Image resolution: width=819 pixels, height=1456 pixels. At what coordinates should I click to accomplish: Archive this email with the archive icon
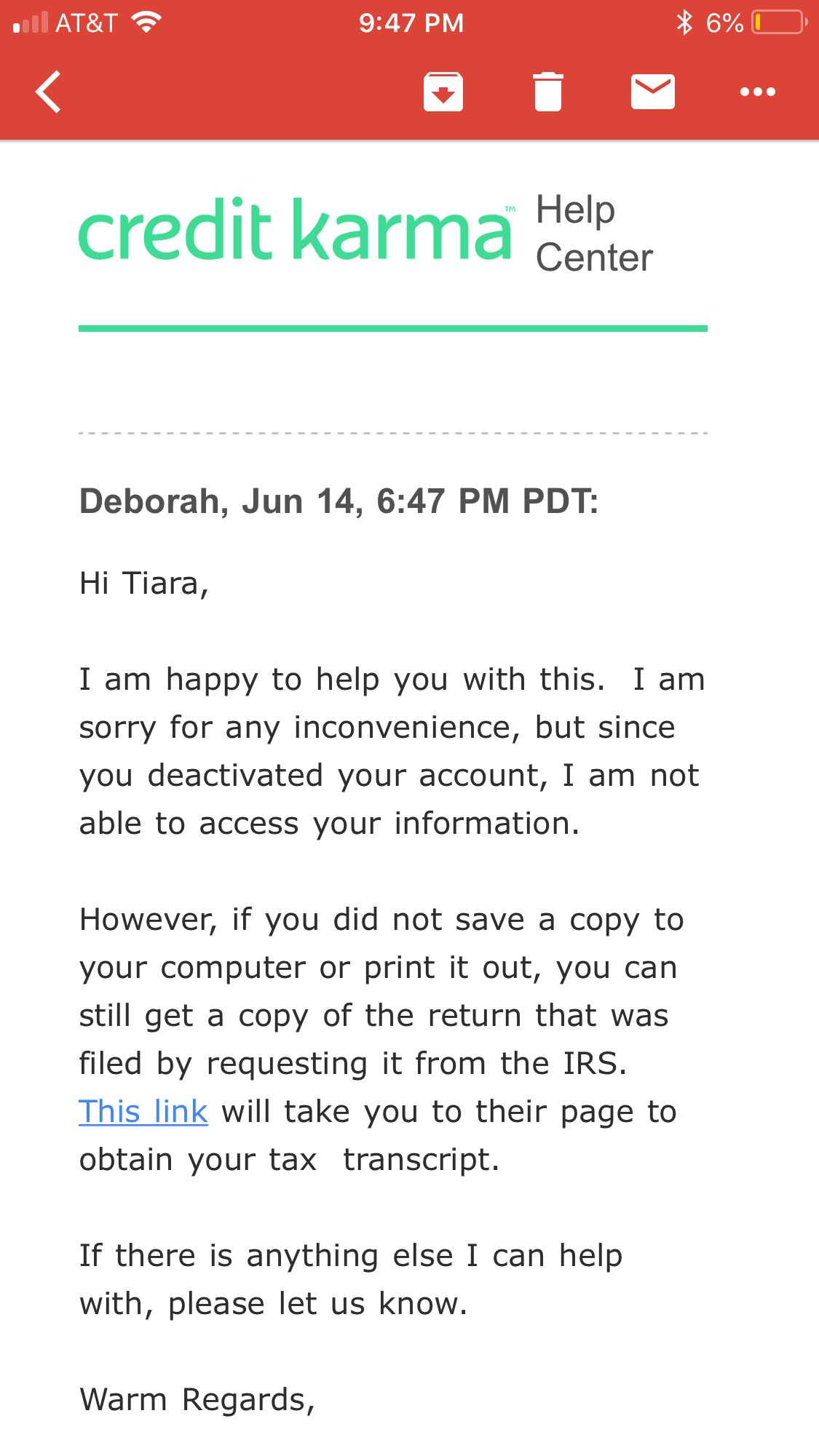443,92
